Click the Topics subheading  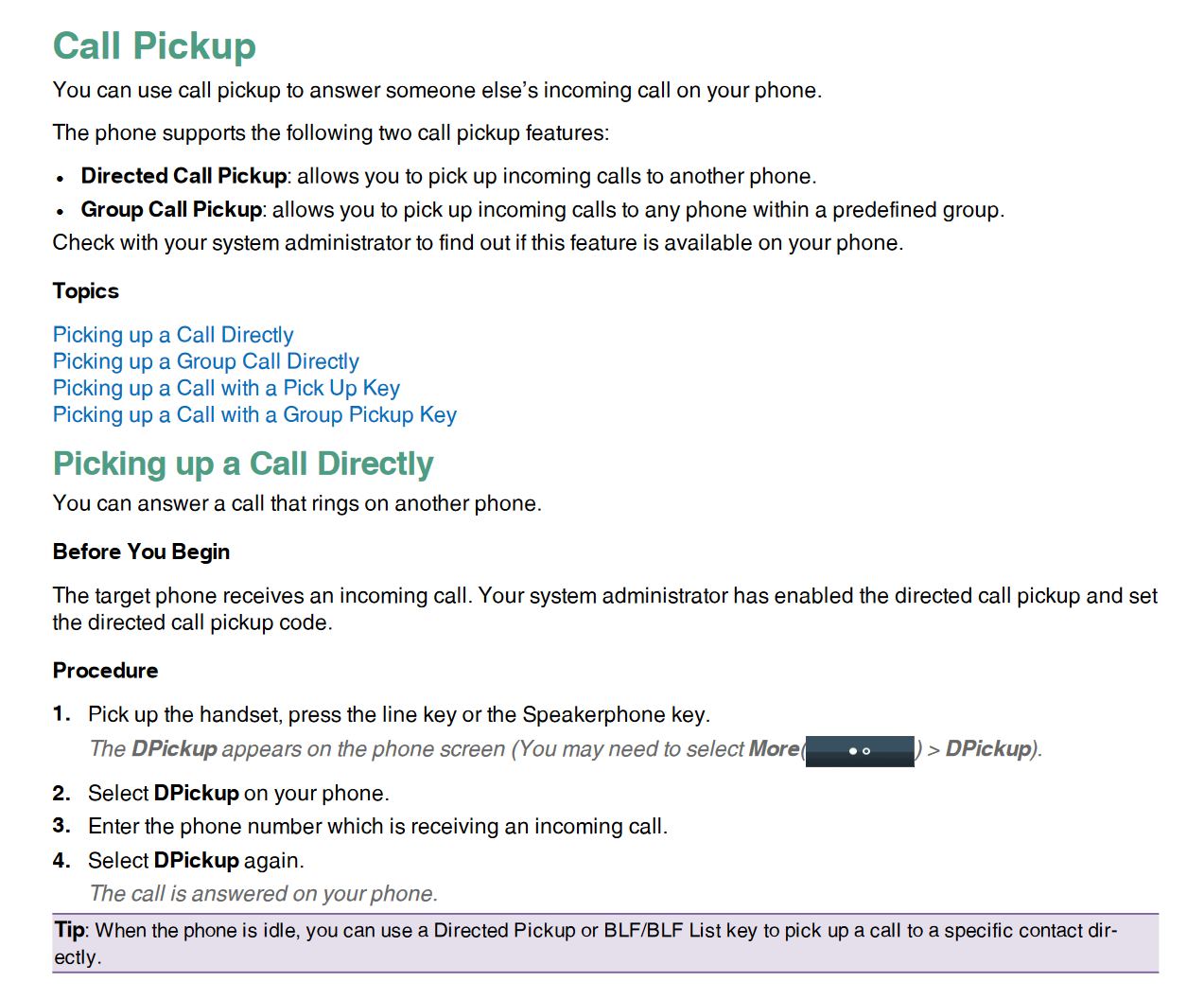[x=86, y=291]
